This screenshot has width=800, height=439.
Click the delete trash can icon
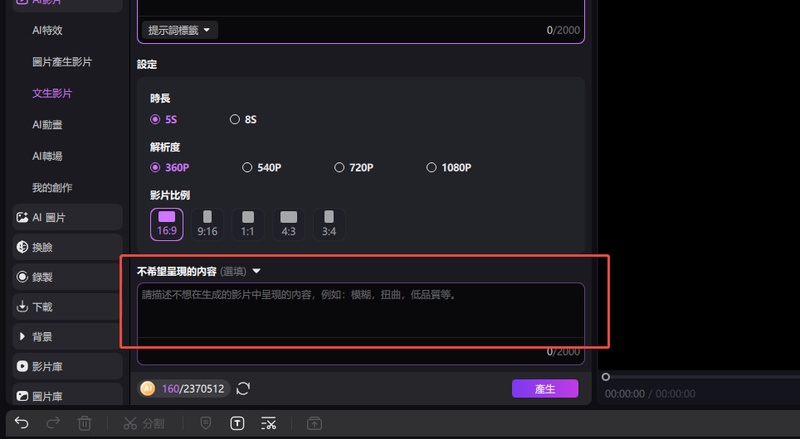tap(85, 423)
